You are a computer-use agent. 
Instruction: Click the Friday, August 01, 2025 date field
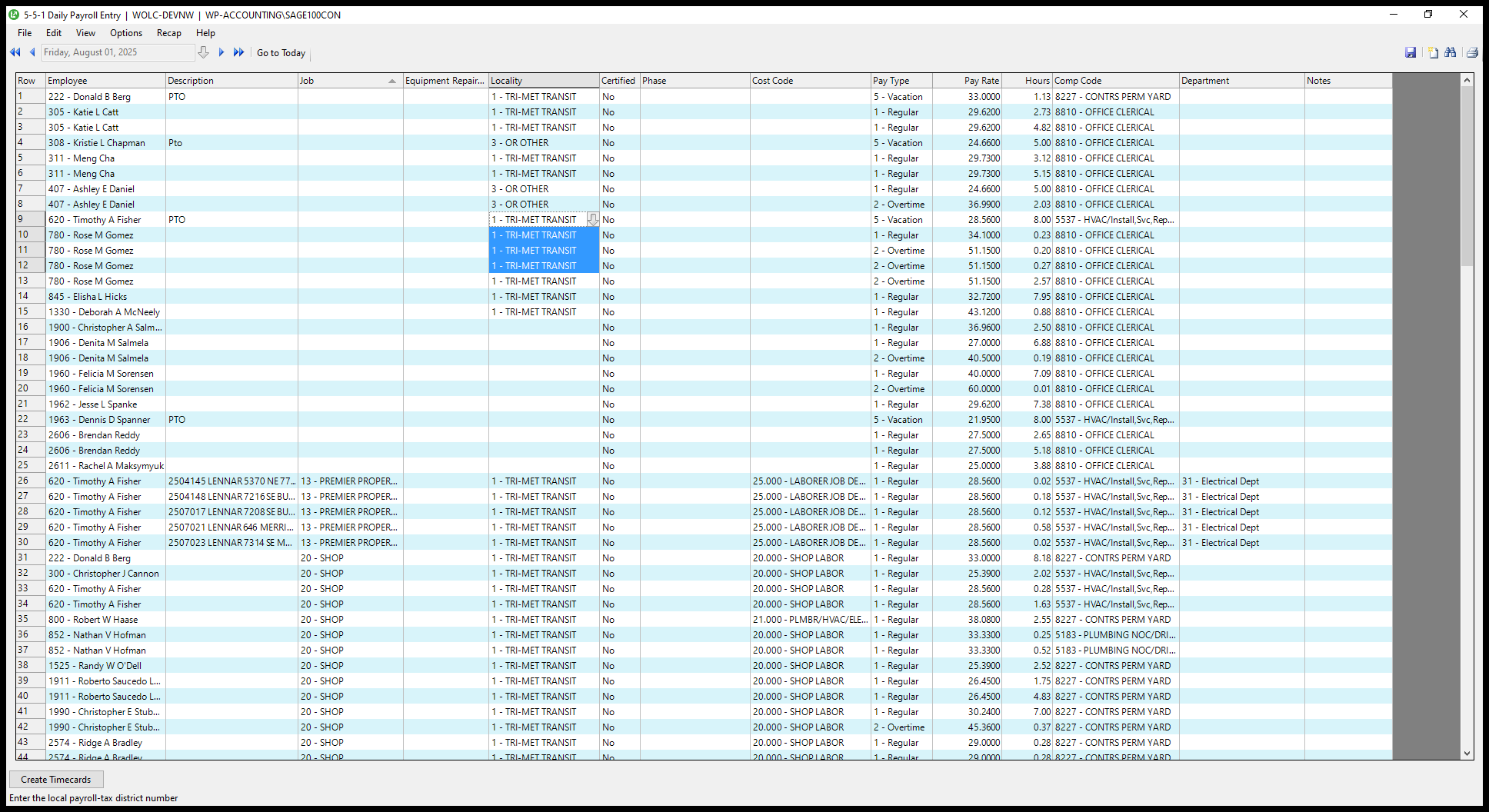tap(117, 52)
